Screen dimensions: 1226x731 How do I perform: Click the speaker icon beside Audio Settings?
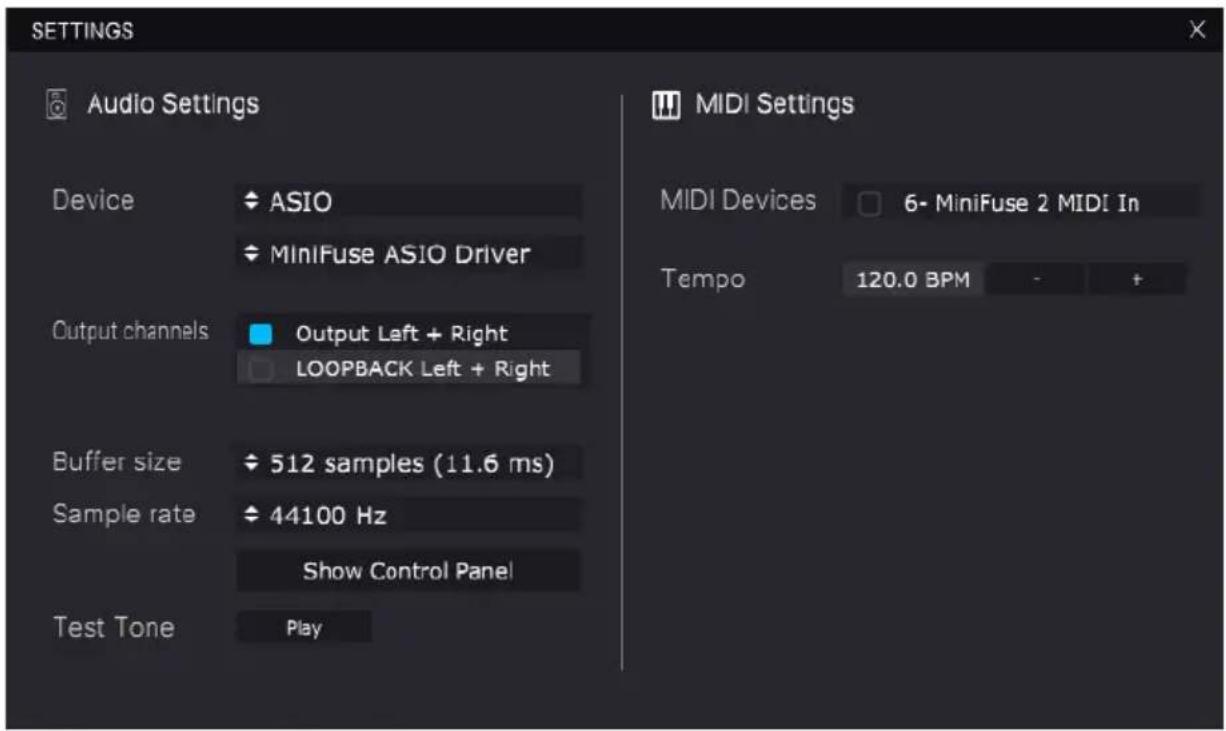click(57, 104)
